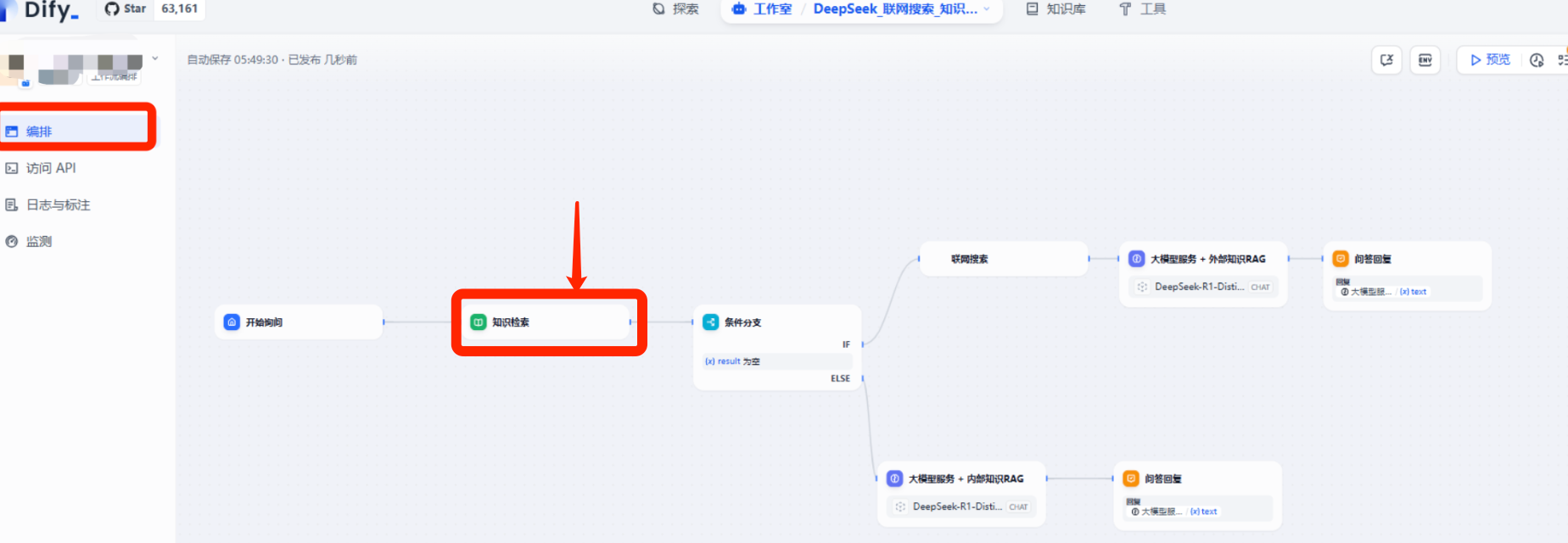Click the 条件分支 branch icon
This screenshot has width=1568, height=543.
[x=711, y=322]
